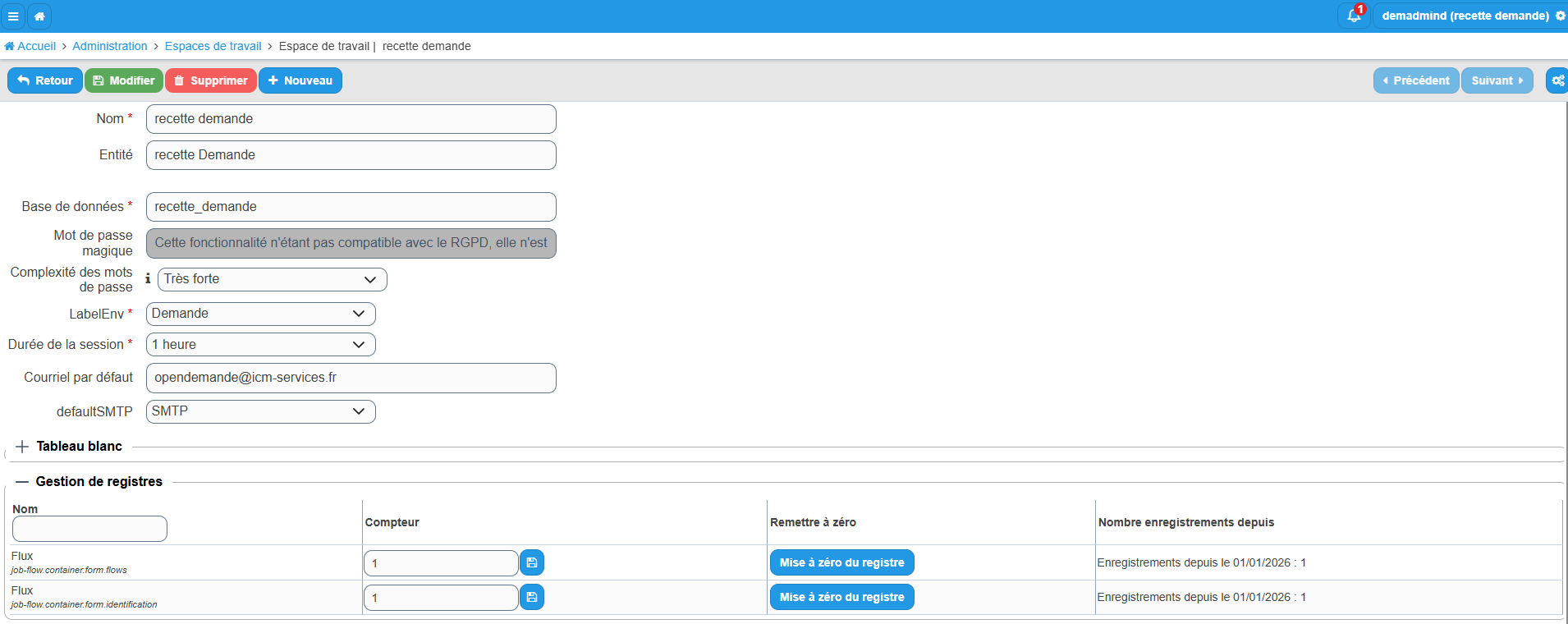
Task: Select job-flow.container.form.identification row text
Action: pyautogui.click(x=84, y=604)
